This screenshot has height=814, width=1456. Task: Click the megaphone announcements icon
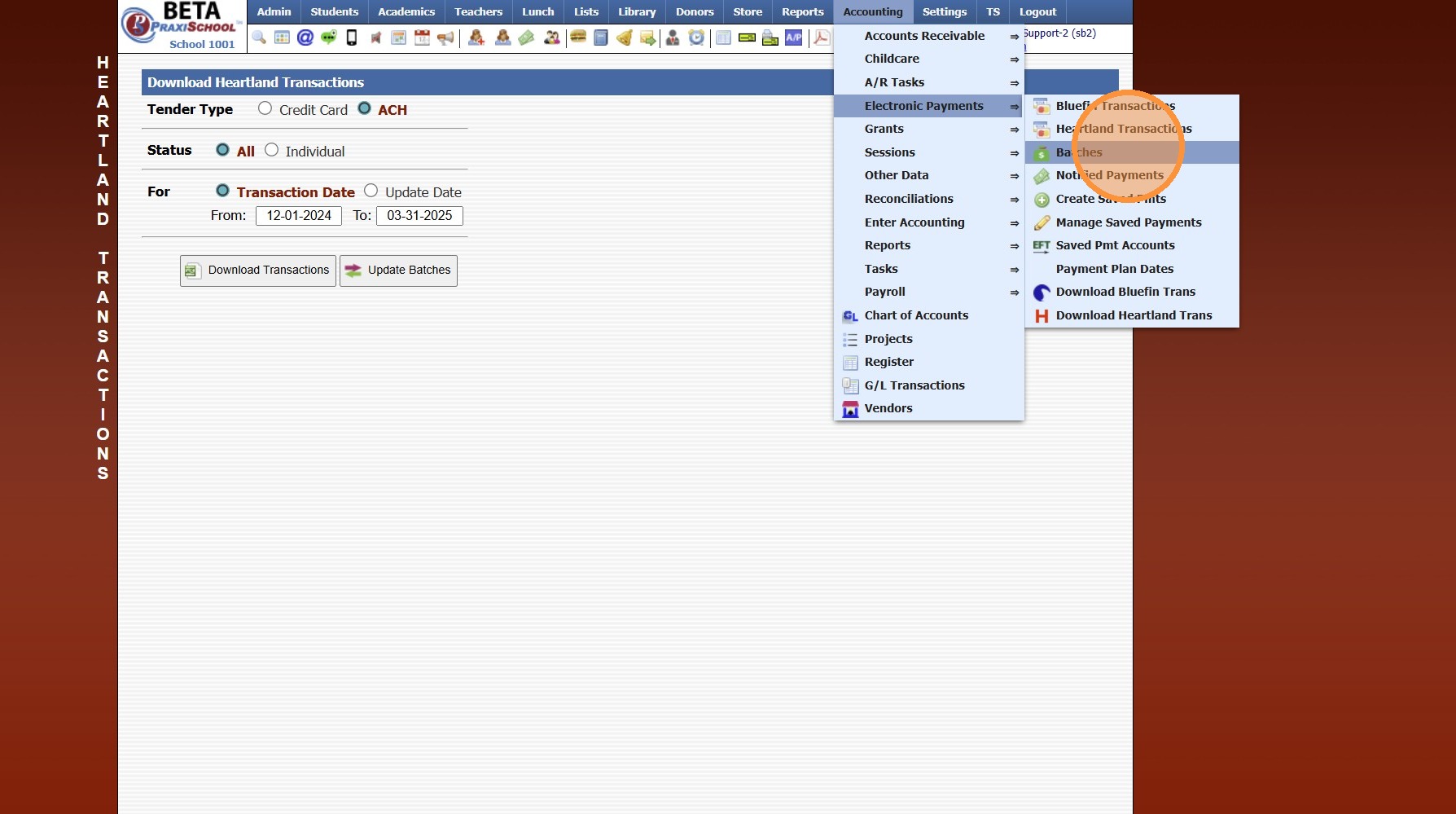[x=445, y=37]
